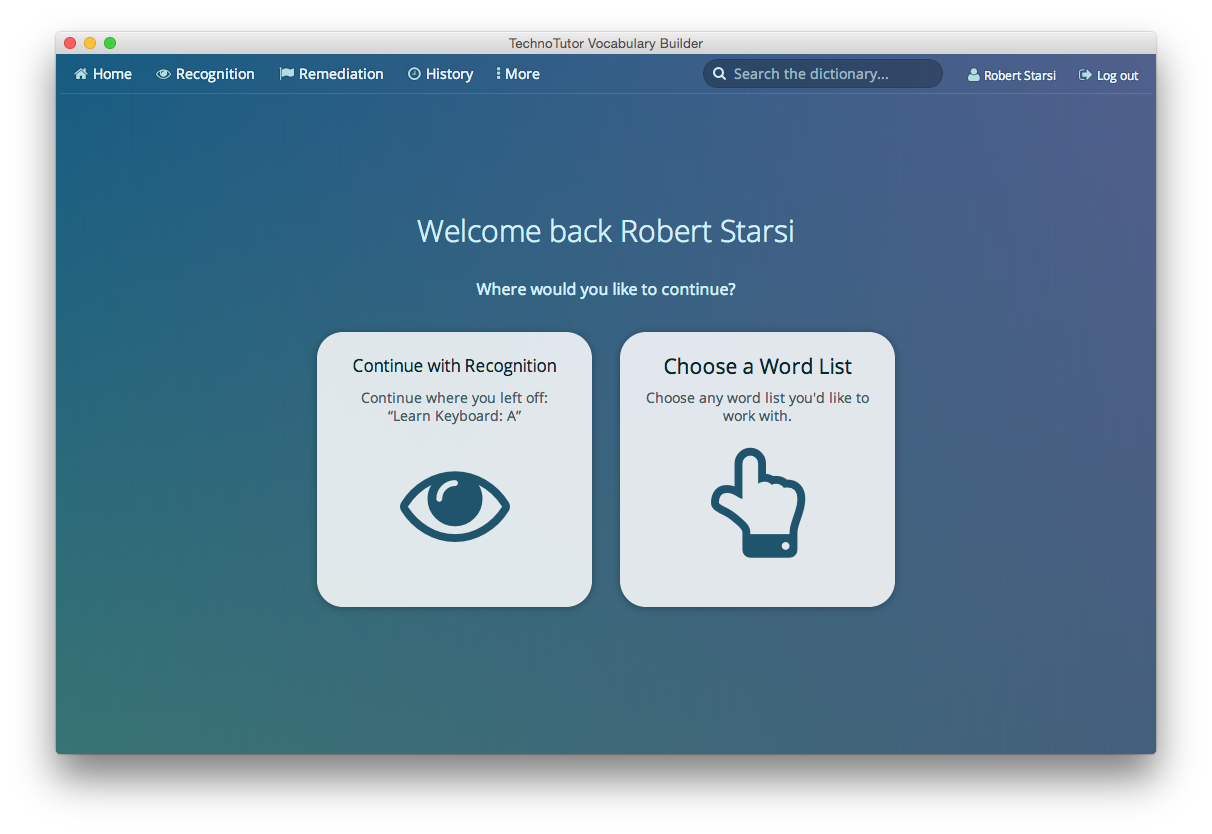Open the More options menu
This screenshot has width=1212, height=834.
coord(517,73)
